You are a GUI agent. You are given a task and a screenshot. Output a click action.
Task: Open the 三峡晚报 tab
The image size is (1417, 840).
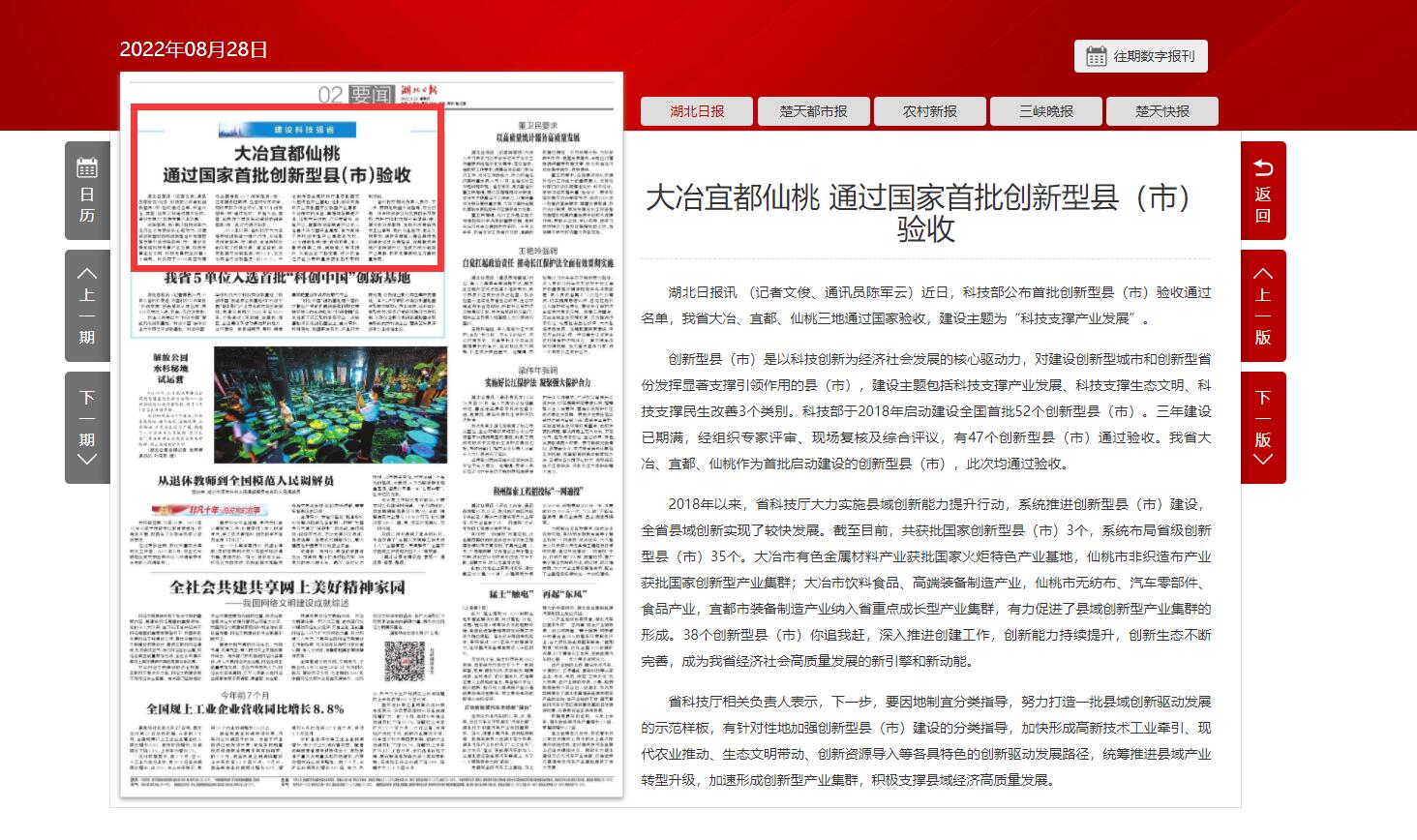pyautogui.click(x=1045, y=111)
